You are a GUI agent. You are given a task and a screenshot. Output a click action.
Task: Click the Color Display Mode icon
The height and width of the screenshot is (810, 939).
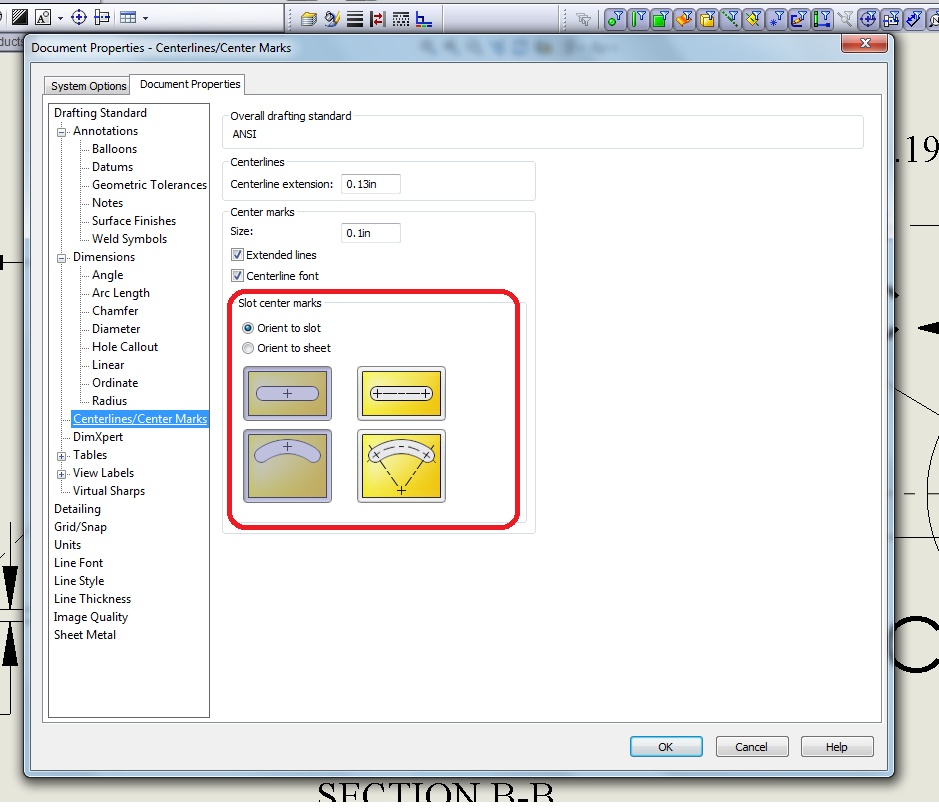[x=424, y=19]
